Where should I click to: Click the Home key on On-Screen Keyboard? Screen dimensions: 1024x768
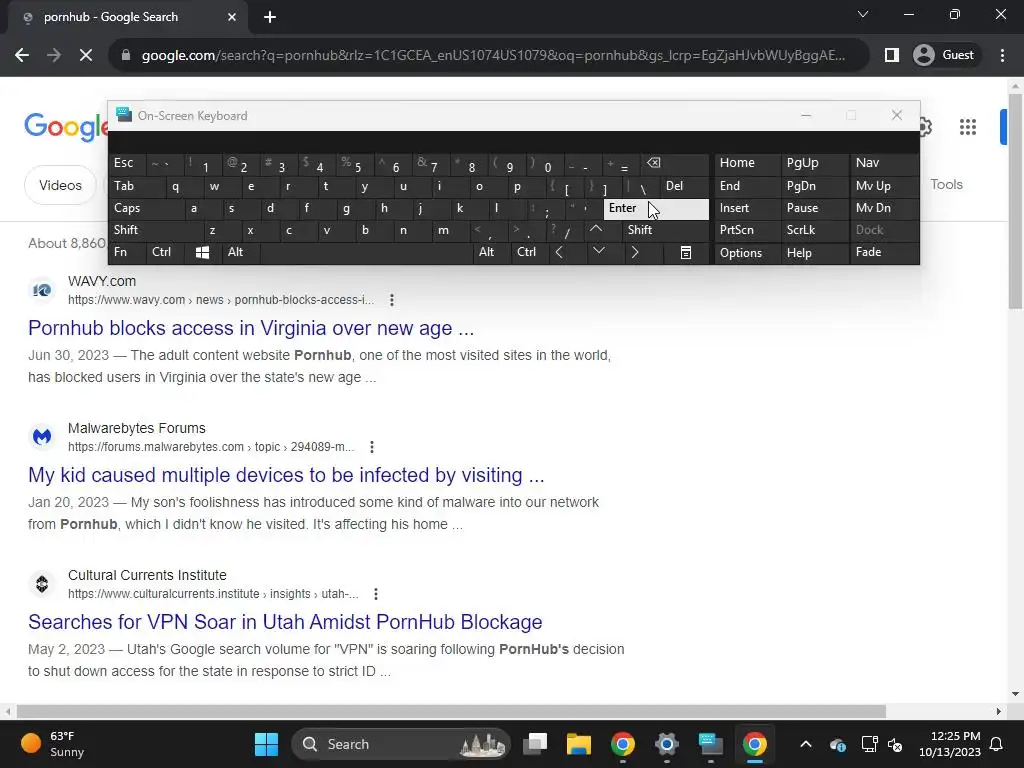coord(747,163)
